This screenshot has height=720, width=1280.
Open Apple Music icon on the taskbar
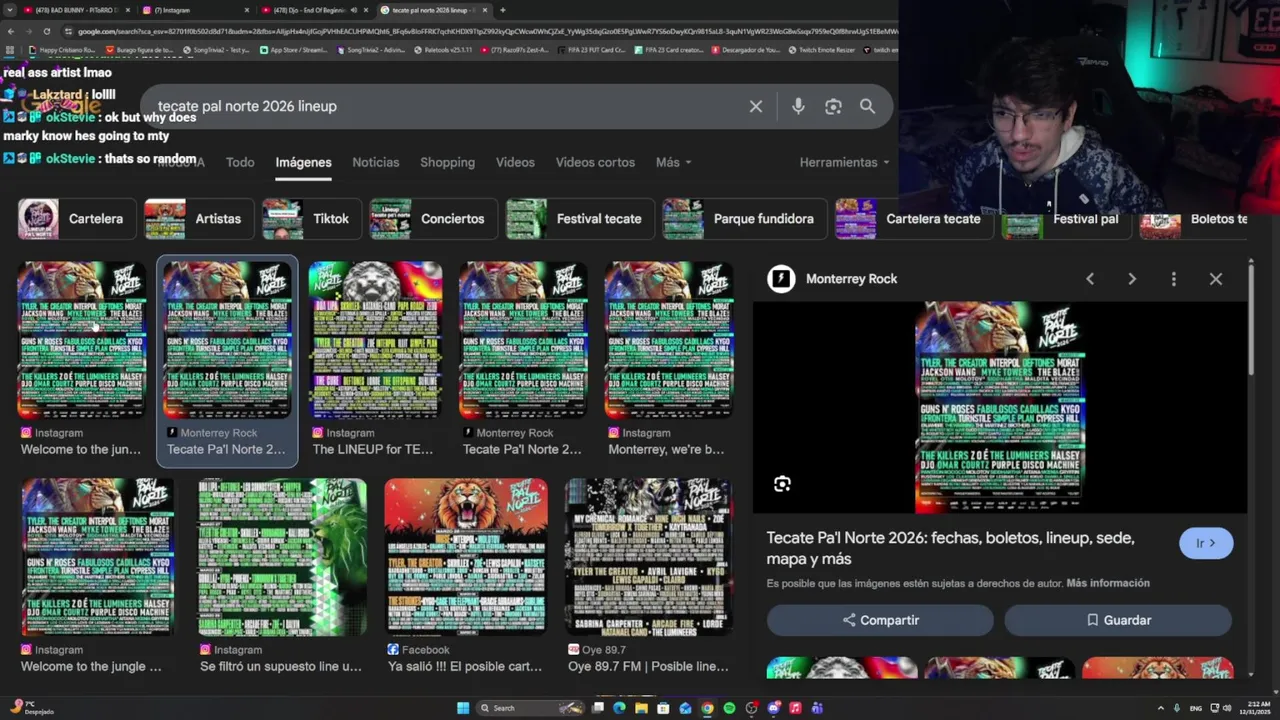[x=795, y=708]
